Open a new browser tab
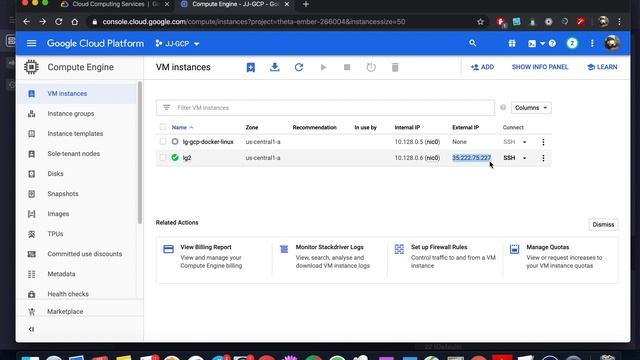 [x=306, y=4]
